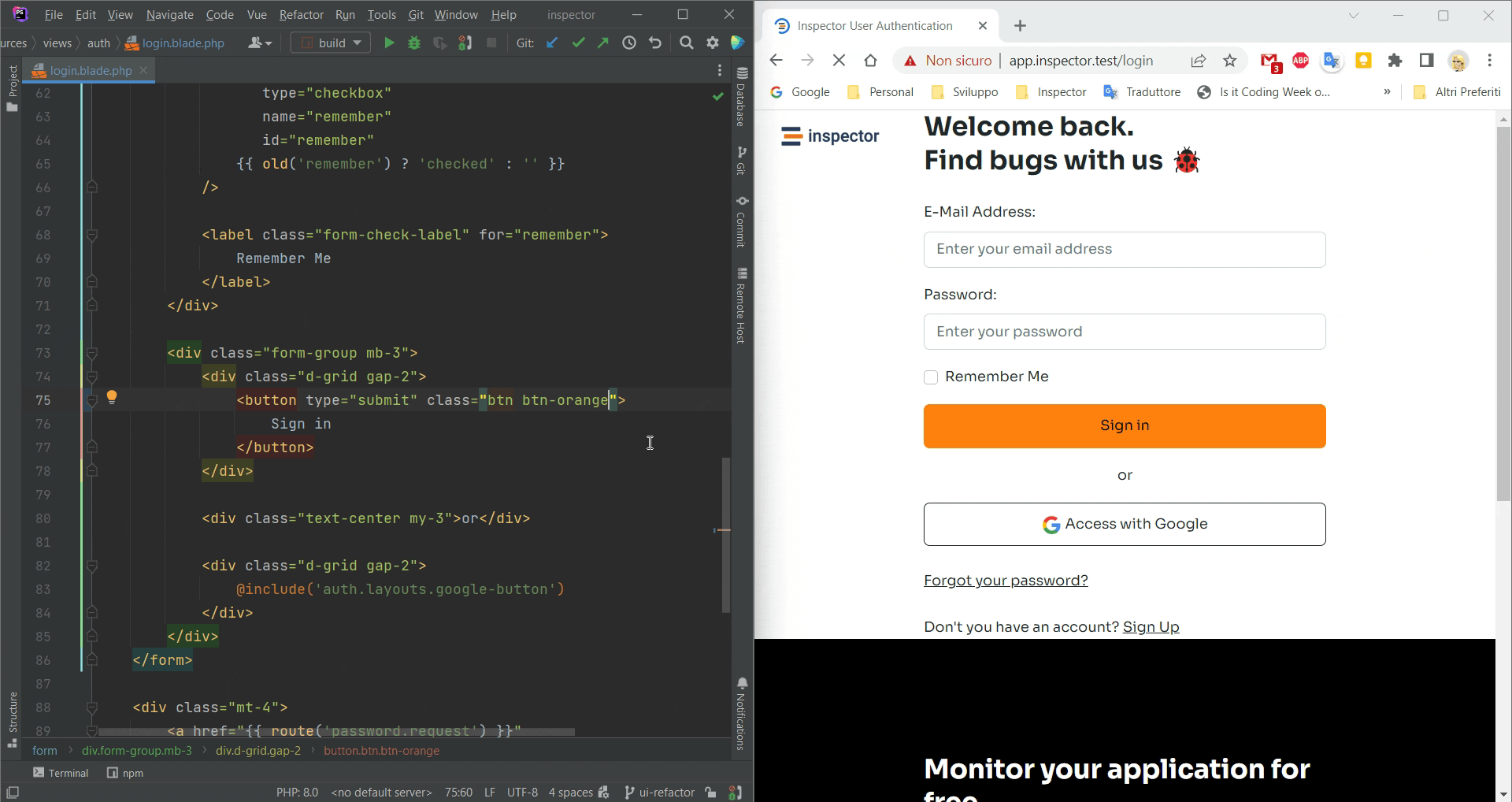The width and height of the screenshot is (1512, 802).
Task: Click Access with Google button
Action: pyautogui.click(x=1125, y=525)
